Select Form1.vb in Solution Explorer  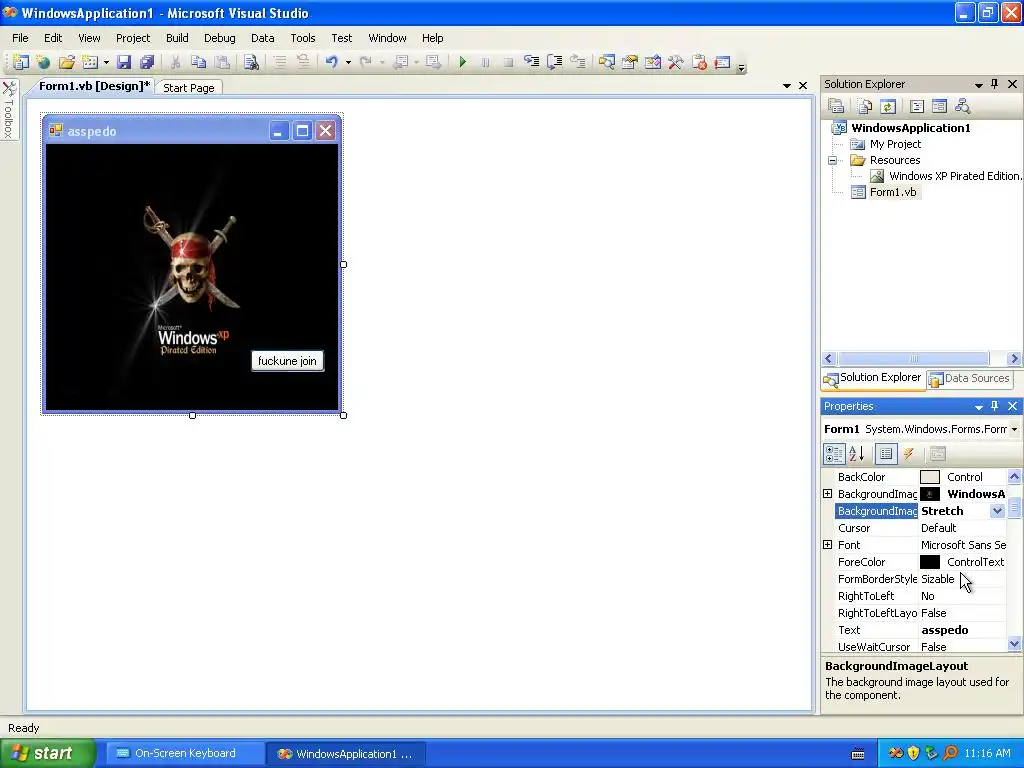[893, 192]
